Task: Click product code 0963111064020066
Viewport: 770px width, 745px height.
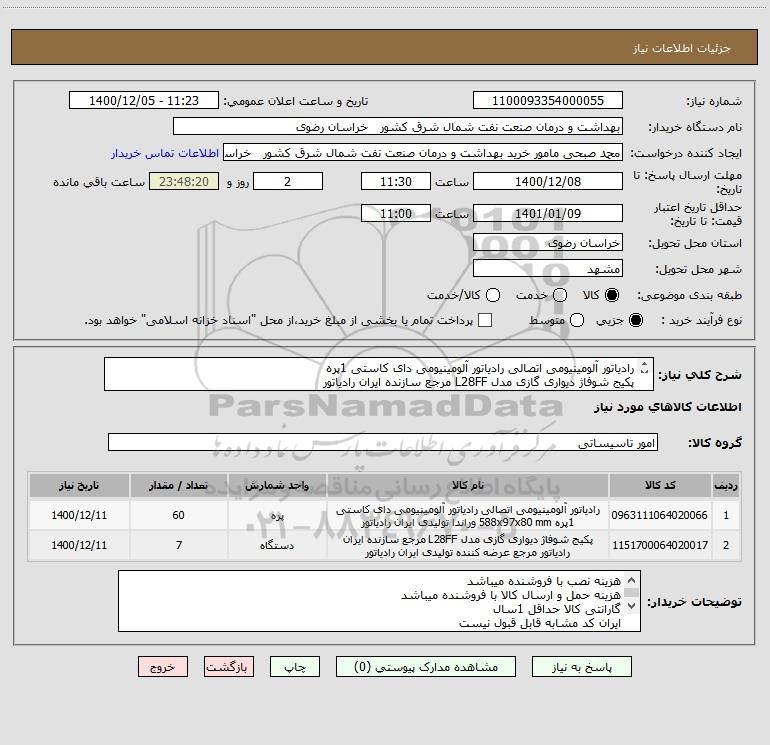Action: pos(660,515)
